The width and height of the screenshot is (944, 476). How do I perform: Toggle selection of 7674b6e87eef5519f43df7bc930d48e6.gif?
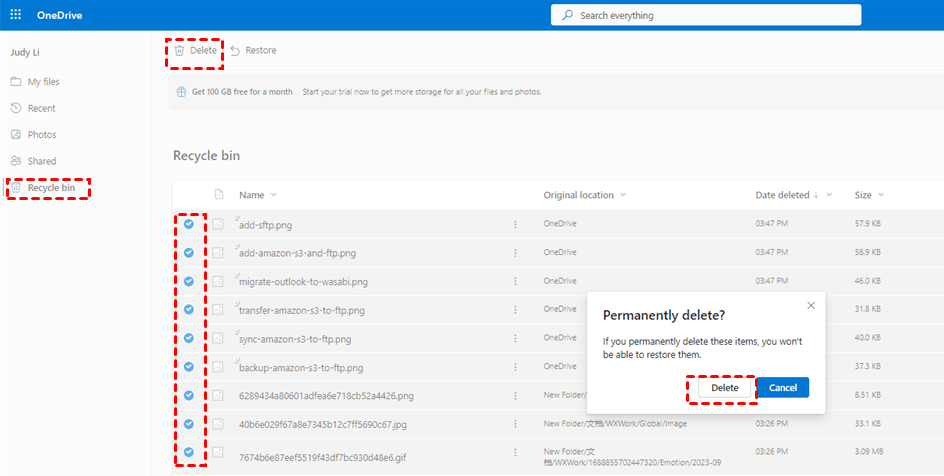click(x=189, y=452)
